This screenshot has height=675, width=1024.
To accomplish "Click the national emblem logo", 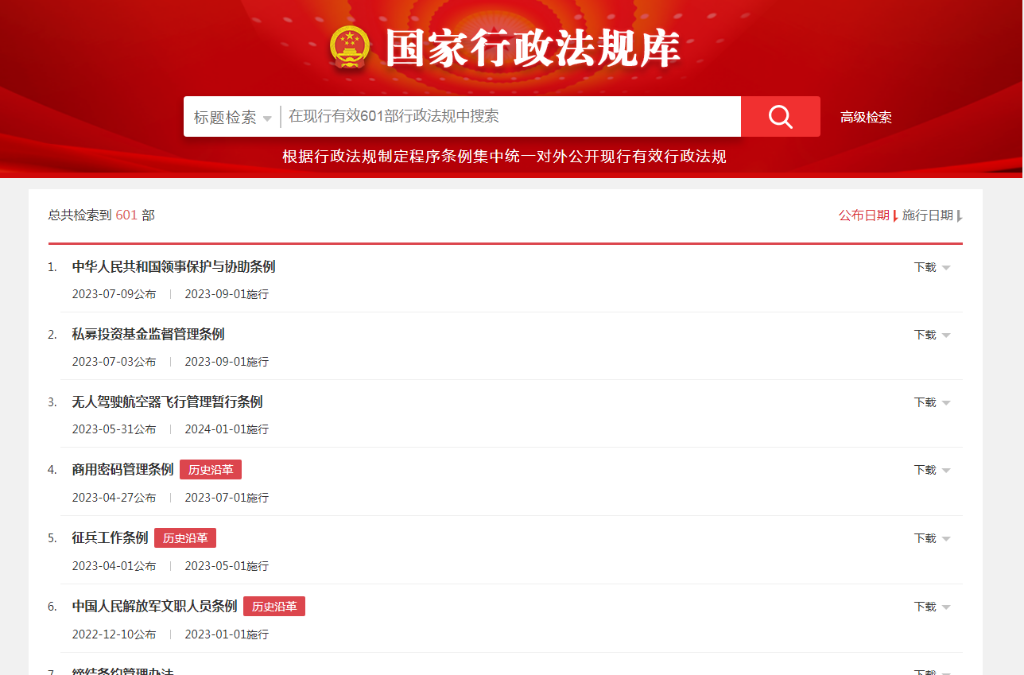I will pos(350,46).
